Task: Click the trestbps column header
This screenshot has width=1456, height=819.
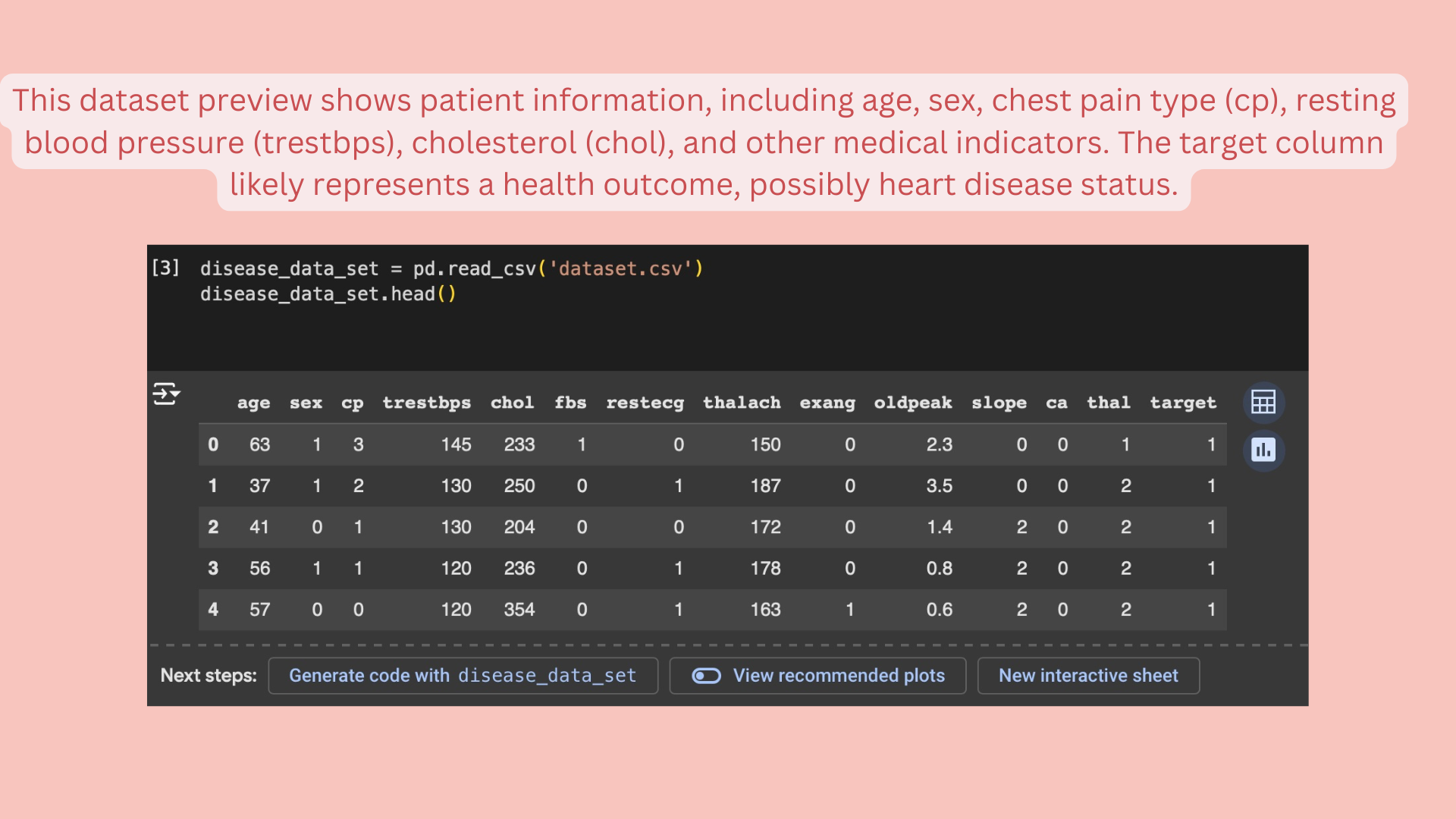Action: click(x=426, y=403)
